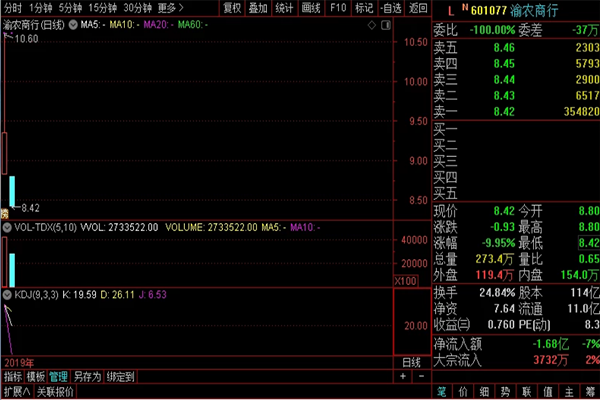Click the 委比 value -100.00%

(x=492, y=30)
